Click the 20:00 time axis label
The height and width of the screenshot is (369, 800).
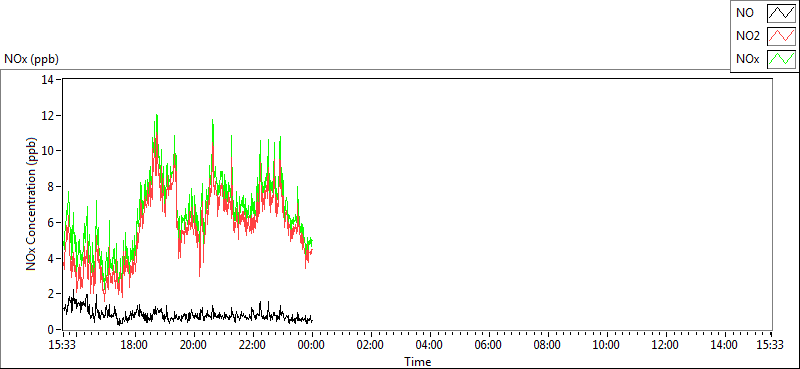(193, 345)
